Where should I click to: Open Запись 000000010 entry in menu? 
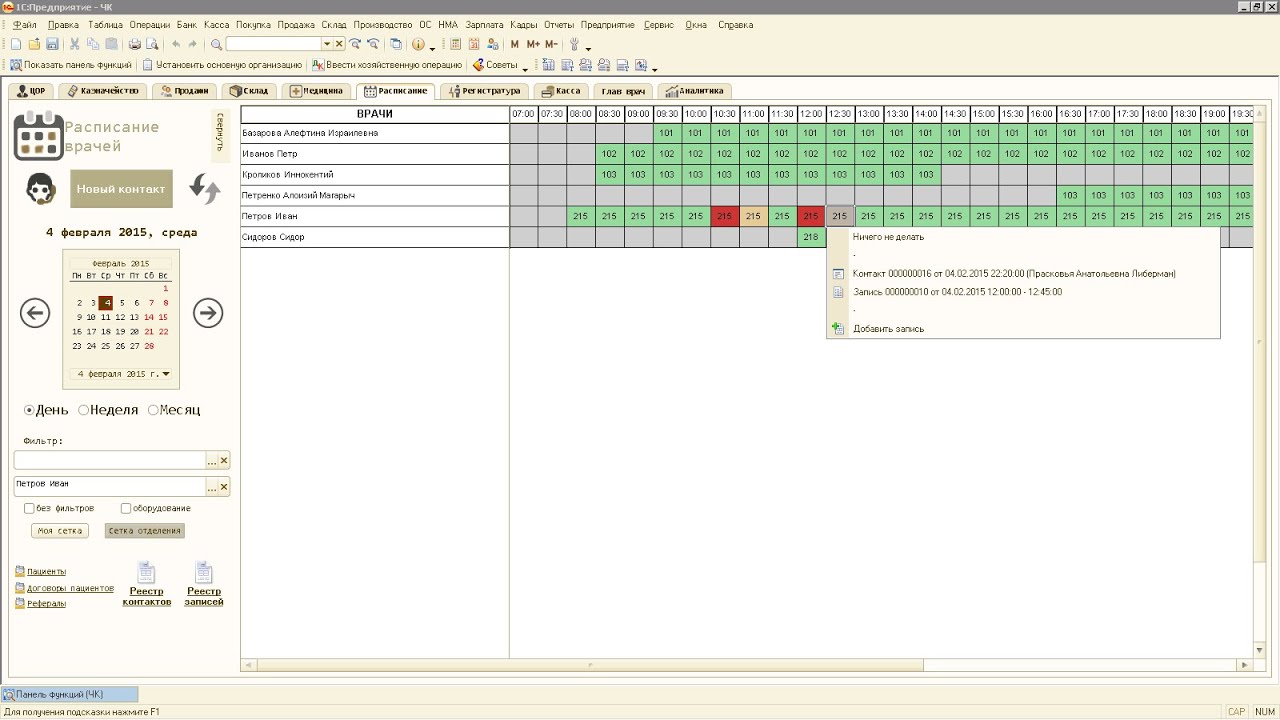[957, 292]
